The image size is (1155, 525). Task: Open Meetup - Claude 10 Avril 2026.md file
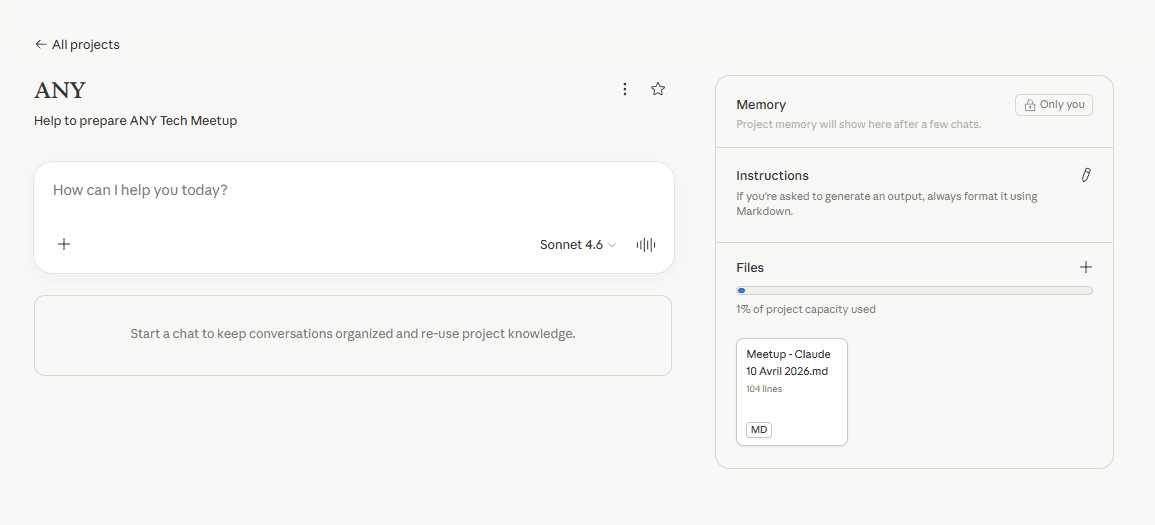pyautogui.click(x=791, y=390)
